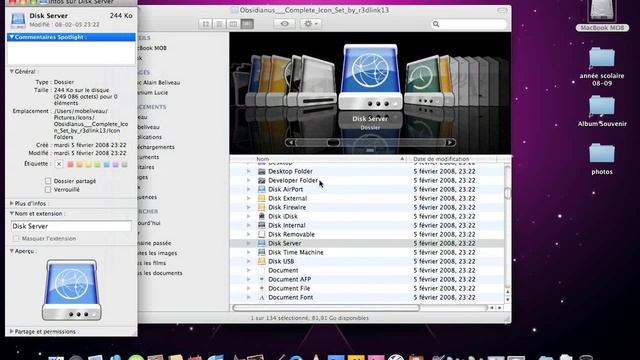This screenshot has width=640, height=360.
Task: Click the Disk AirPort row icon
Action: [262, 189]
